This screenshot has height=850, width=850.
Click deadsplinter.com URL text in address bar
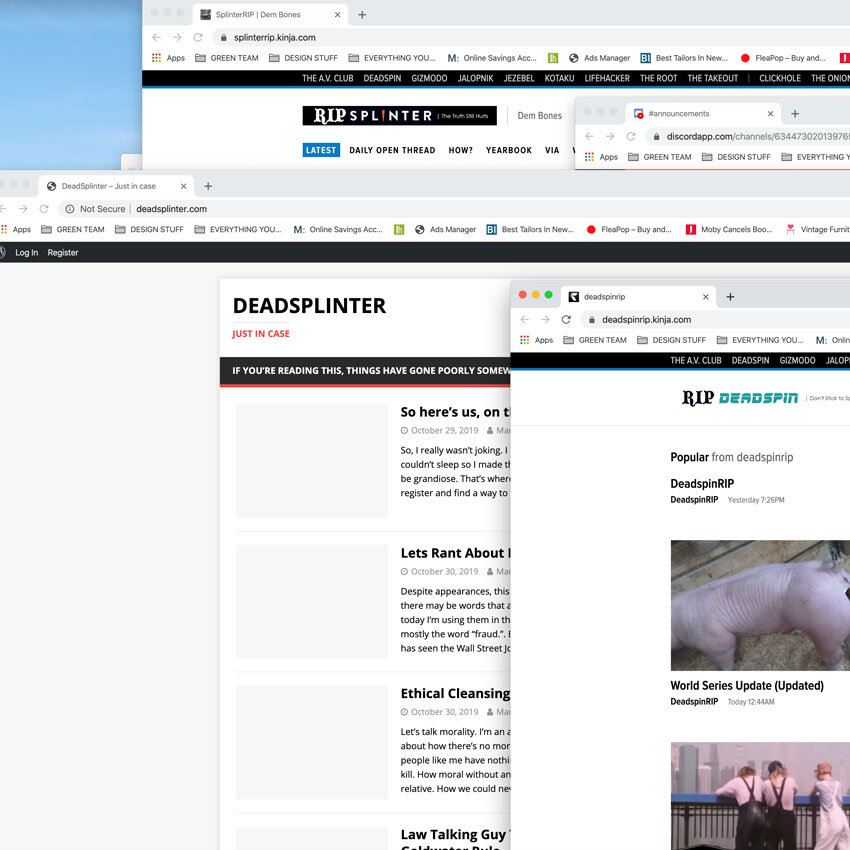coord(171,209)
